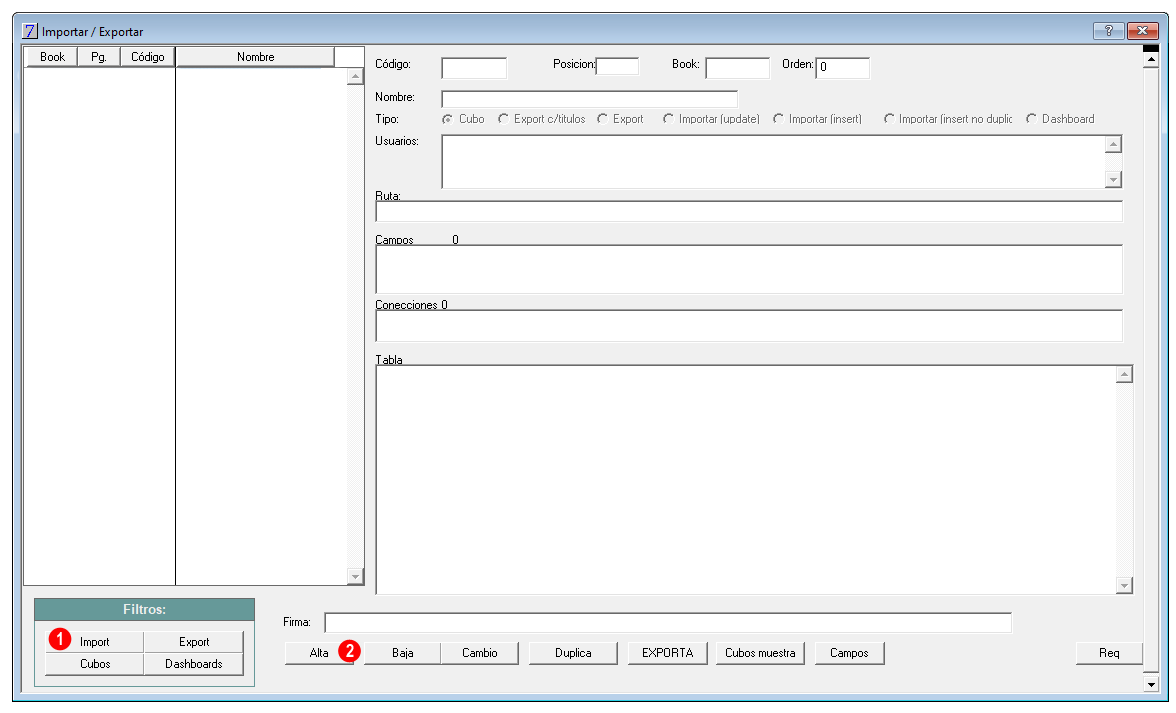Apply the Export filter

click(194, 642)
